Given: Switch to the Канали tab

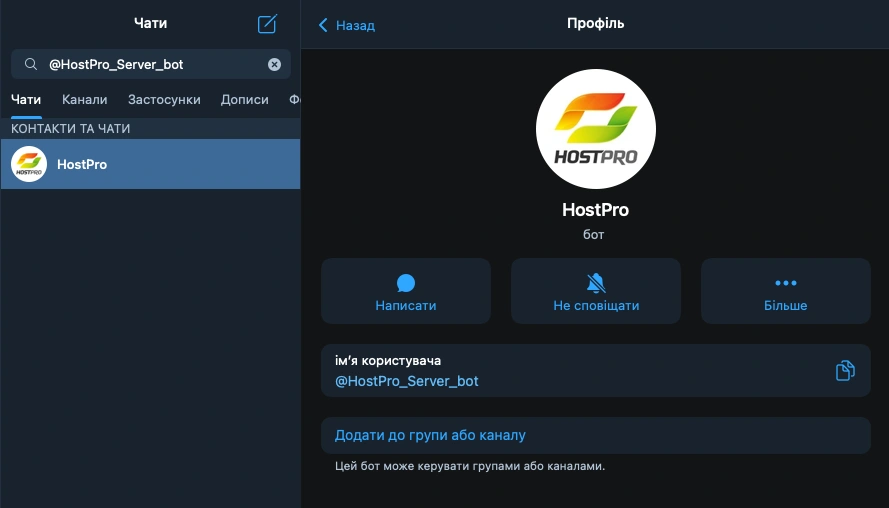Looking at the screenshot, I should pyautogui.click(x=84, y=100).
